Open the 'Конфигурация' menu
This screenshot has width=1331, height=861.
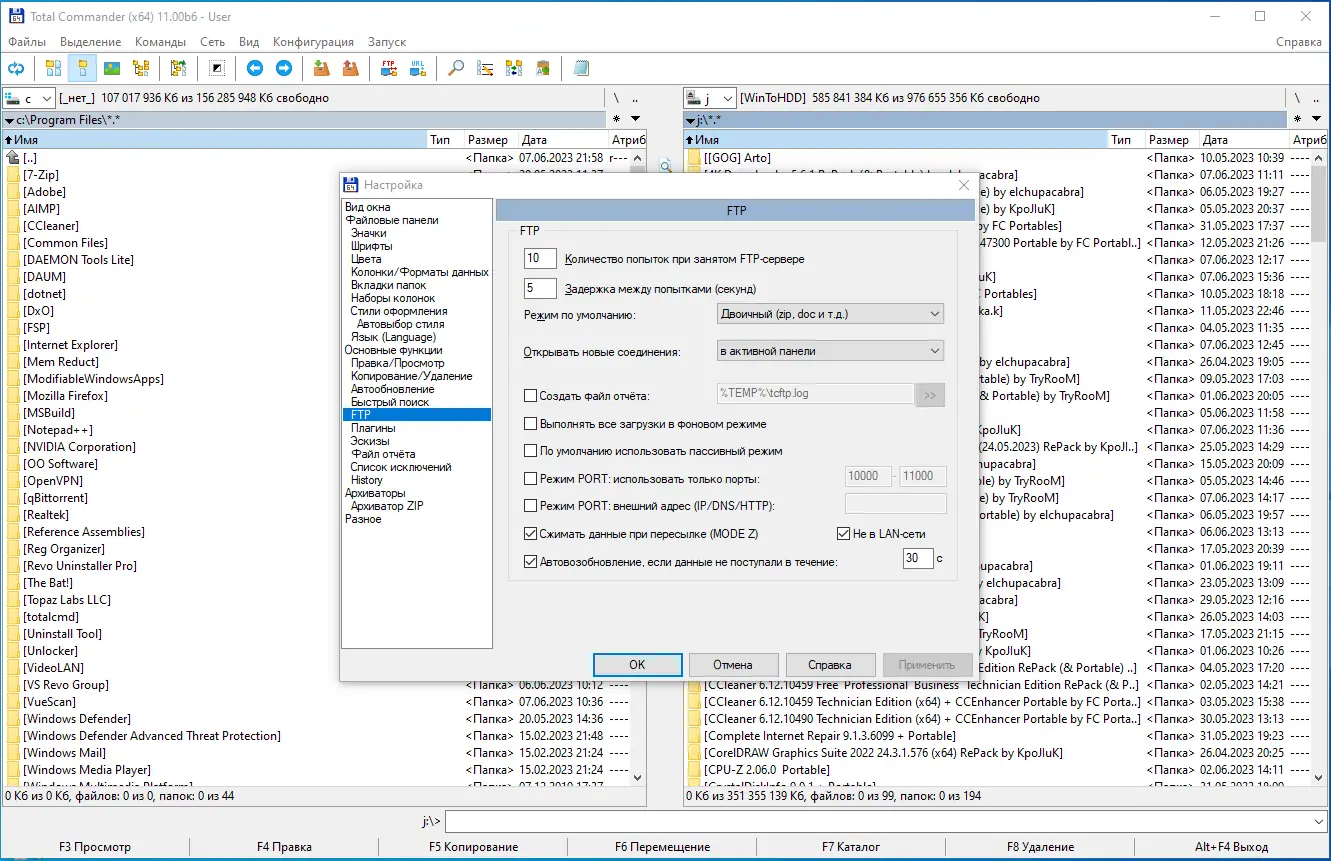[313, 42]
